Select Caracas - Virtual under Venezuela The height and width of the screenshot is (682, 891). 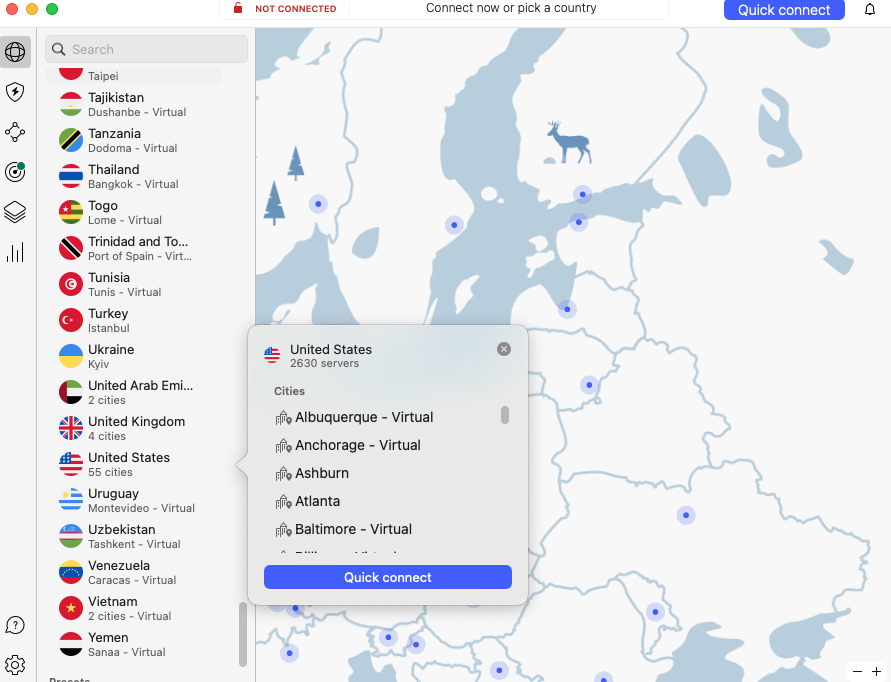click(x=132, y=580)
